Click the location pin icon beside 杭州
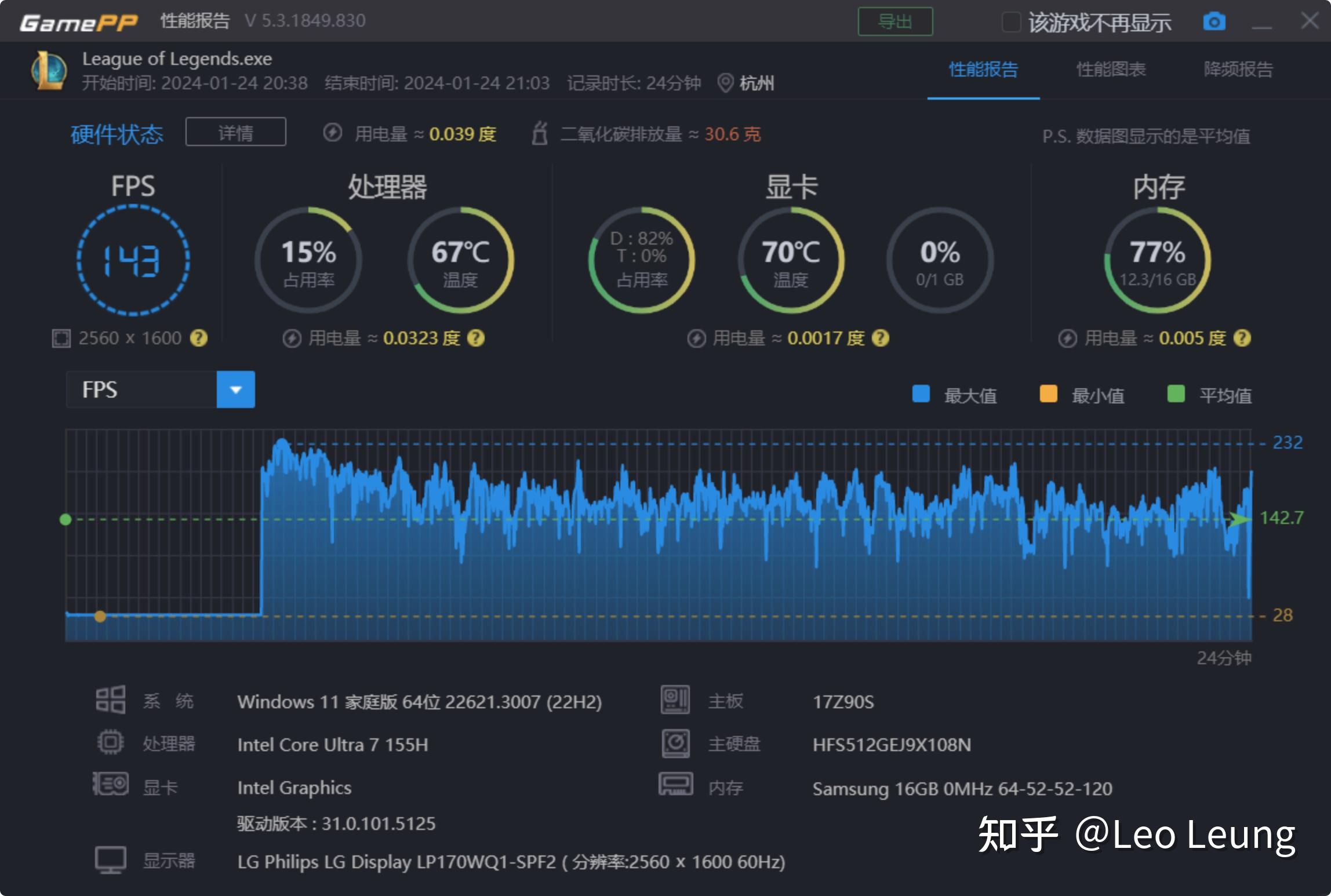The width and height of the screenshot is (1331, 896). (x=725, y=83)
